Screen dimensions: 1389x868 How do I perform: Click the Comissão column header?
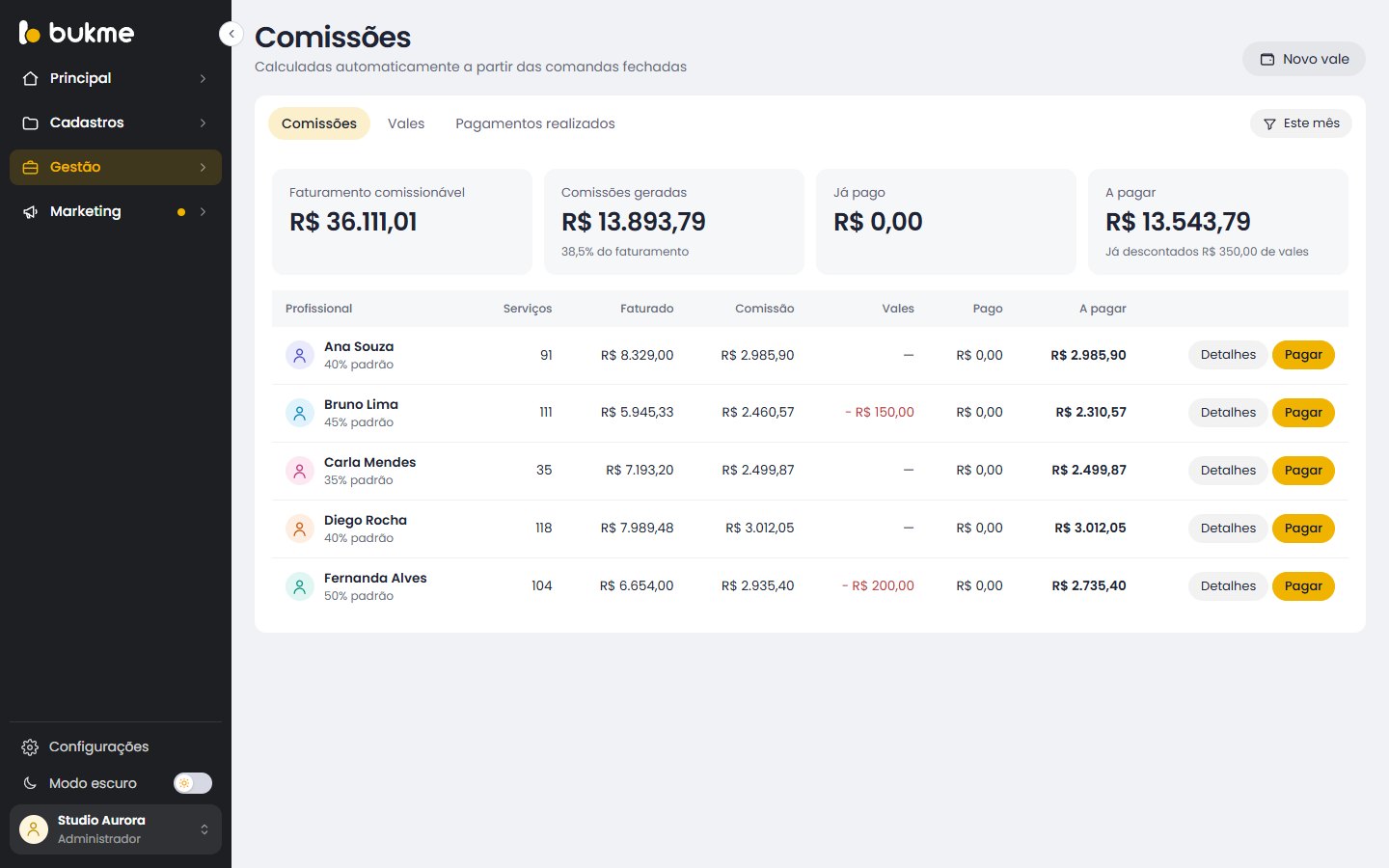764,309
